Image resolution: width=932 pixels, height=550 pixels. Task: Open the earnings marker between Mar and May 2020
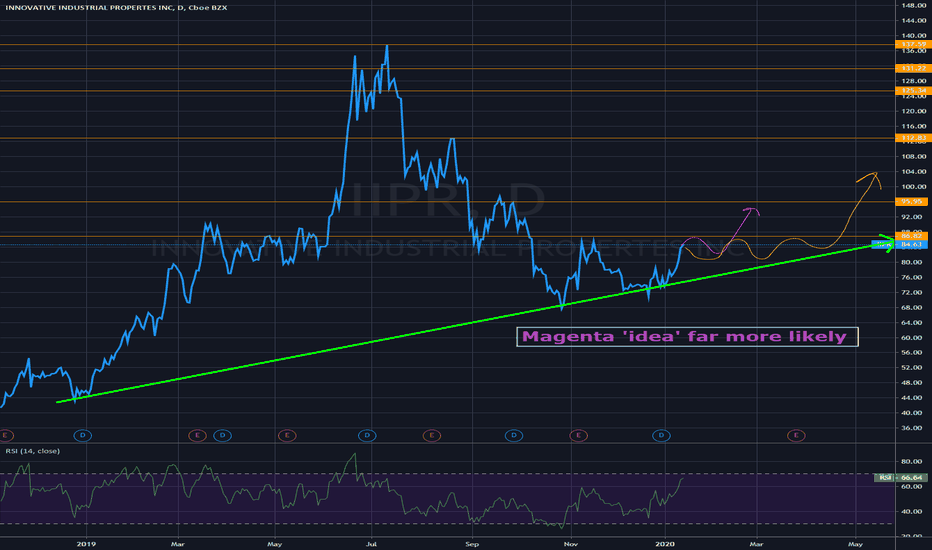796,435
